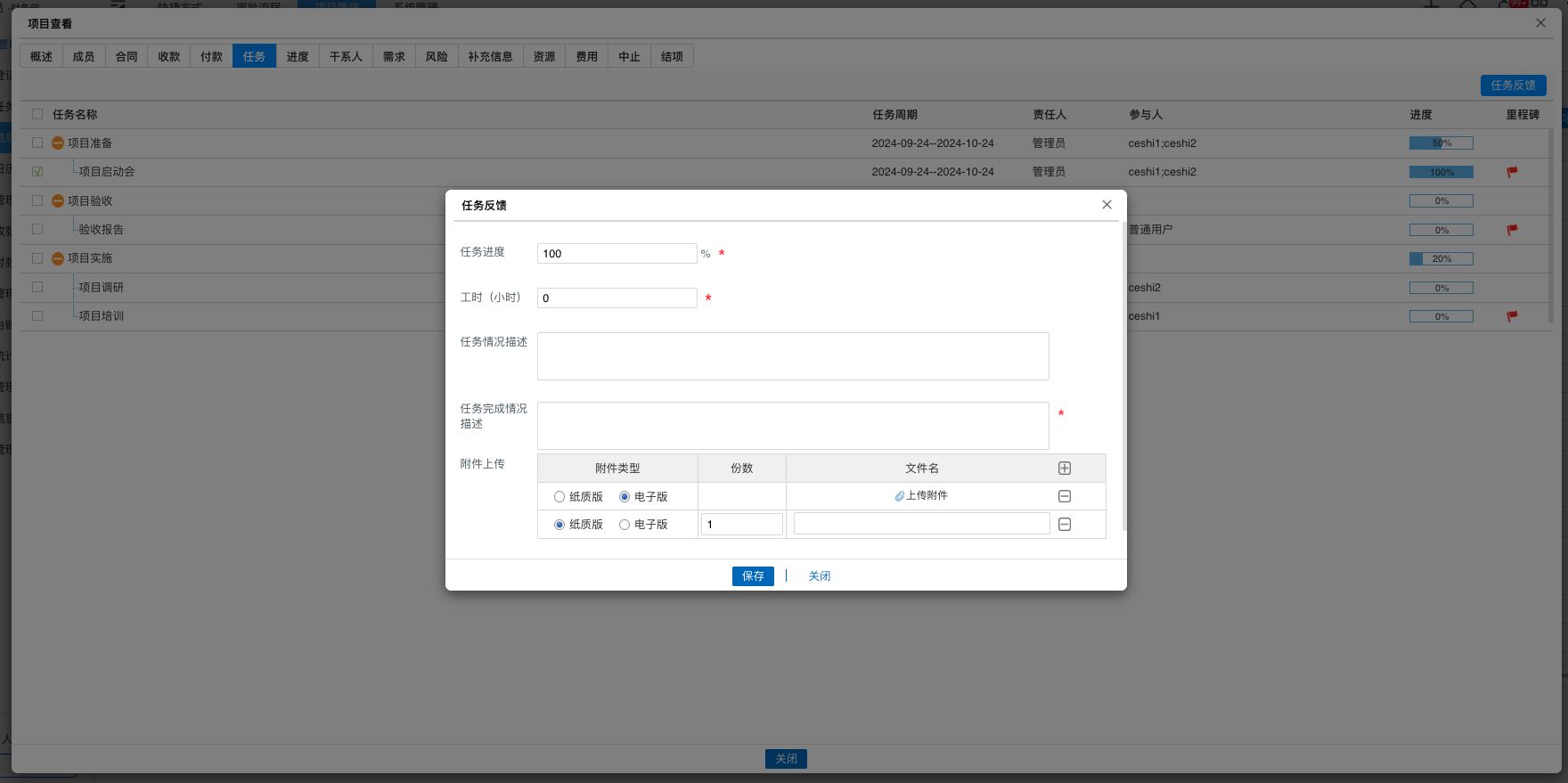Open the 合同 tab

click(x=127, y=56)
